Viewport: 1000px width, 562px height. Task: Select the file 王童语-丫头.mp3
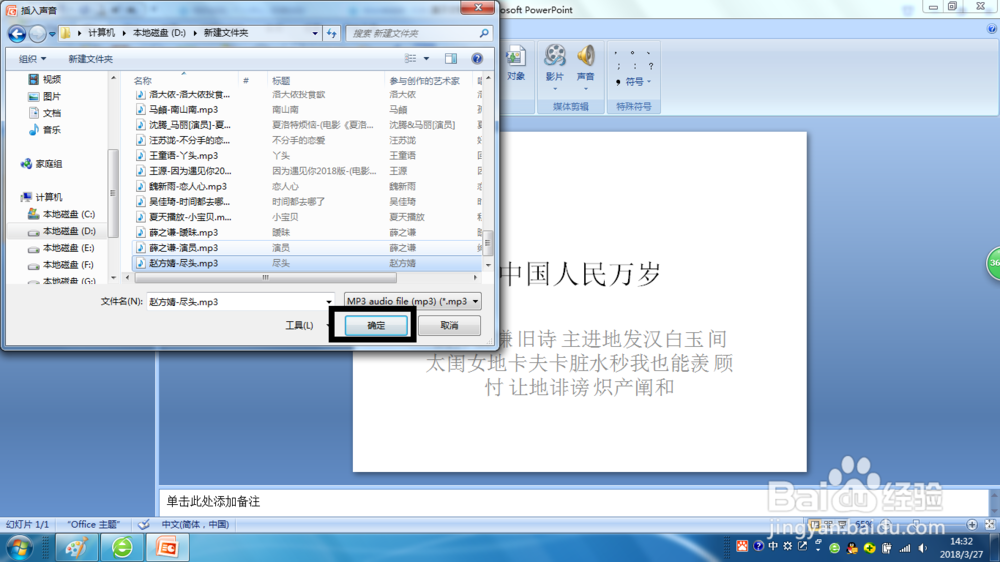click(183, 156)
